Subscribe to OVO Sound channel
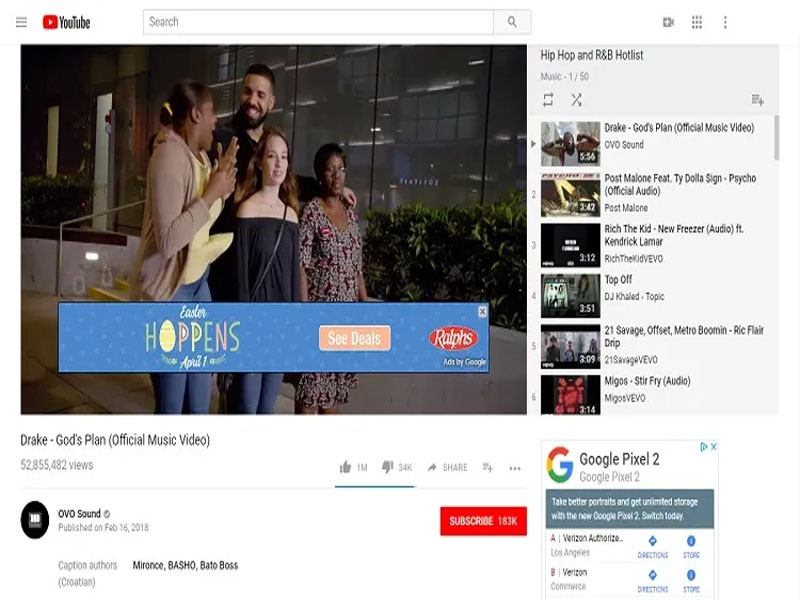800x600 pixels. tap(483, 521)
